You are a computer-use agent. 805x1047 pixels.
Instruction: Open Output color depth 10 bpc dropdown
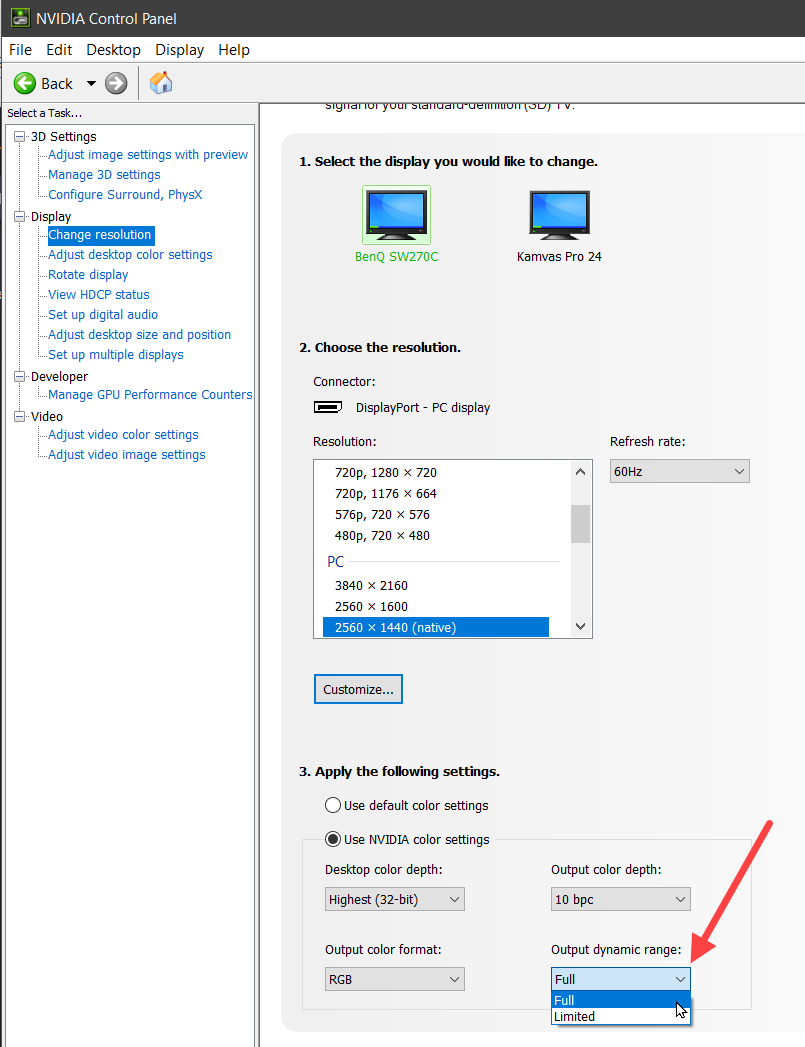point(621,899)
